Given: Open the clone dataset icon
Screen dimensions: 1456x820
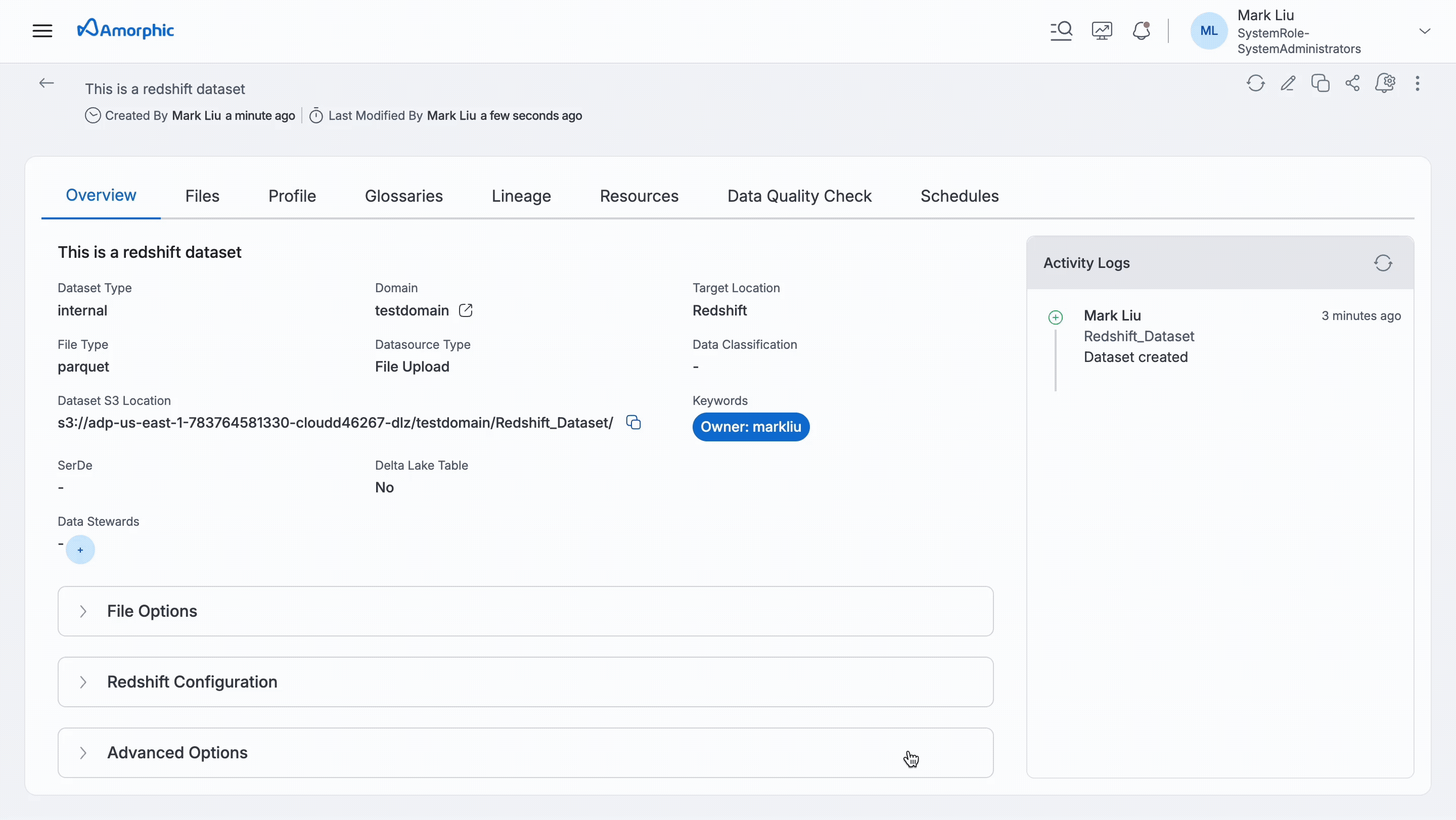Looking at the screenshot, I should 1321,83.
